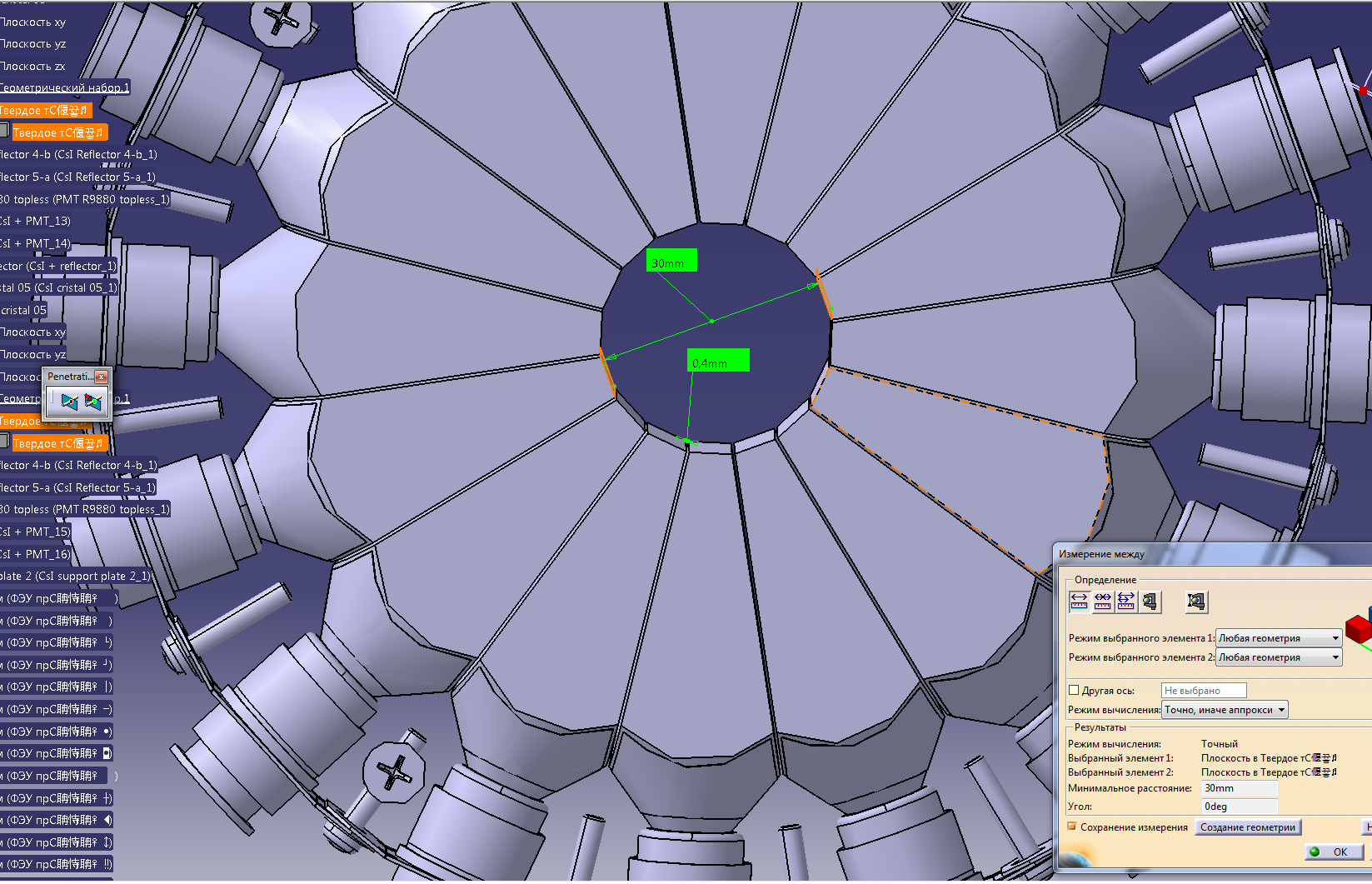Switch to Measure Between fan mode icon

[1125, 601]
